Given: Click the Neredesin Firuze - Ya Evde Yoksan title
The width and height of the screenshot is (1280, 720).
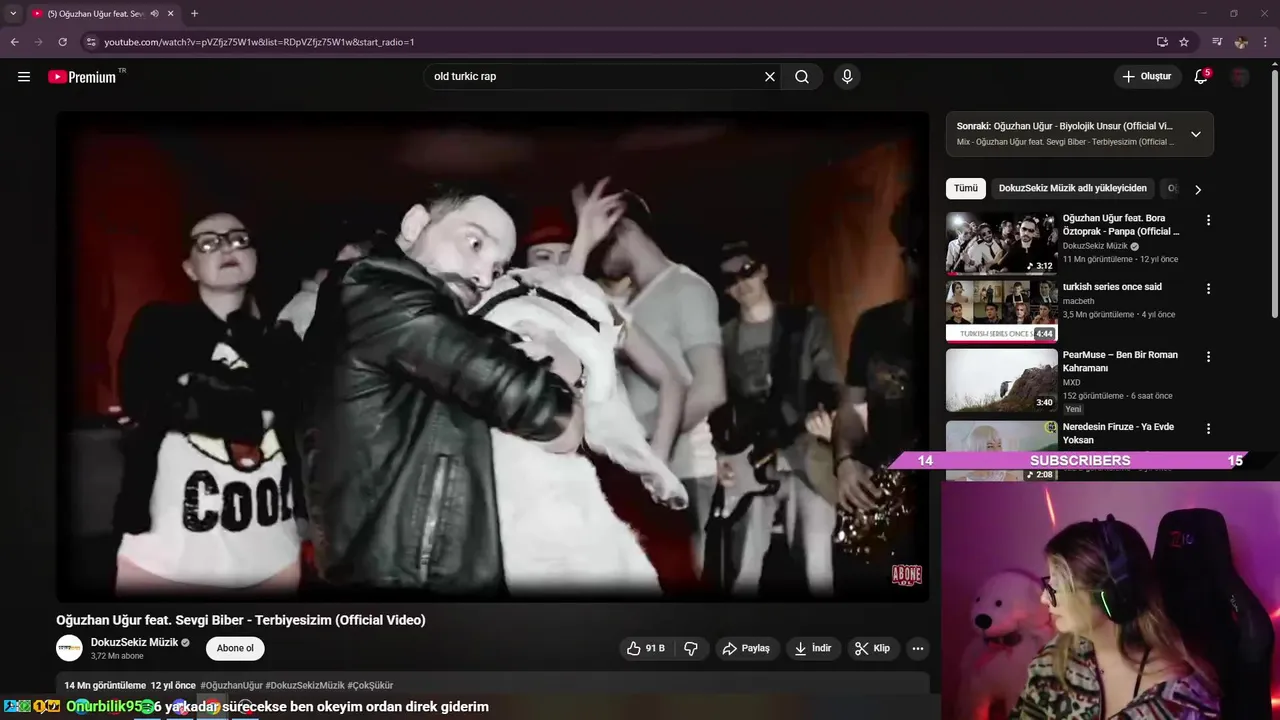Looking at the screenshot, I should [1120, 433].
